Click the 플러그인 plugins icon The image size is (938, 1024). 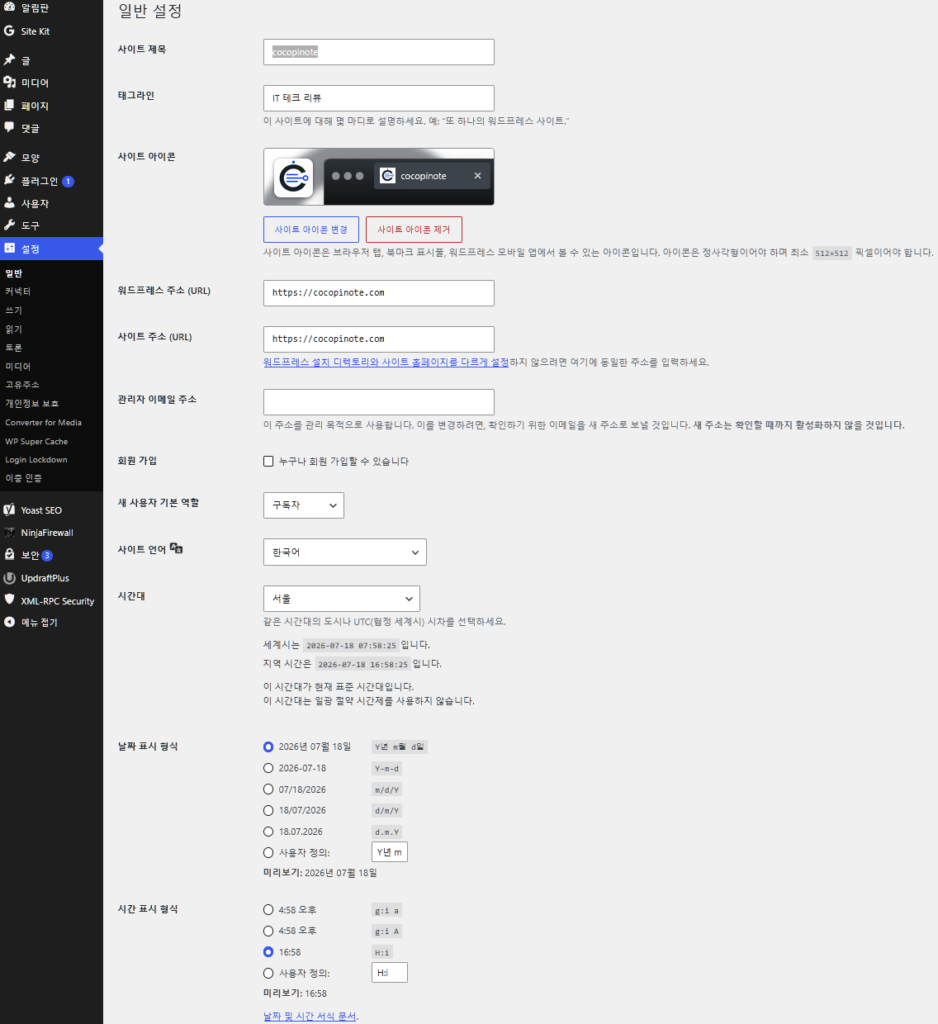(9, 180)
